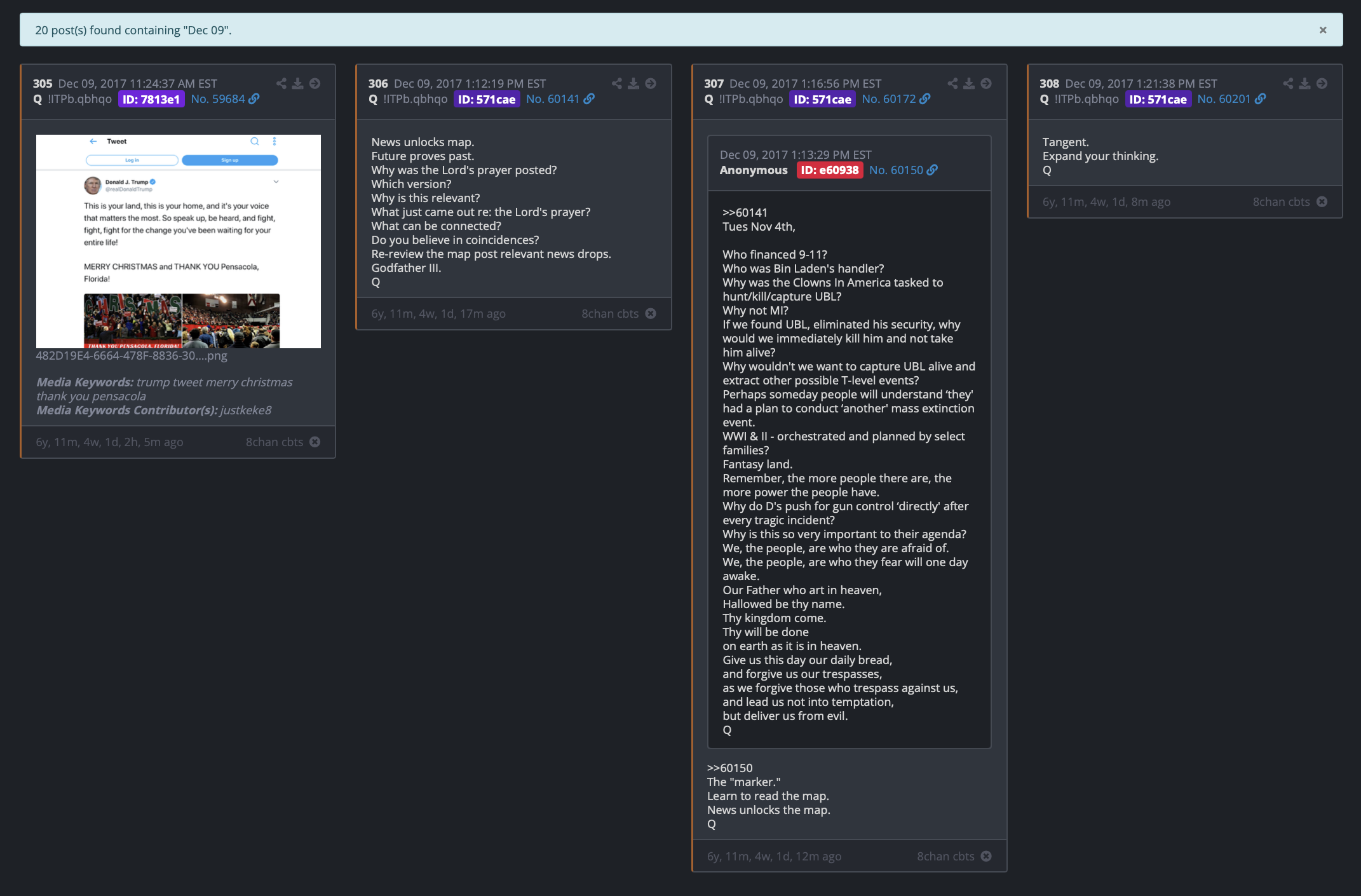Screen dimensions: 1361x896
Task: Click the x icon next to 8chan cbts on post 306
Action: 651,313
